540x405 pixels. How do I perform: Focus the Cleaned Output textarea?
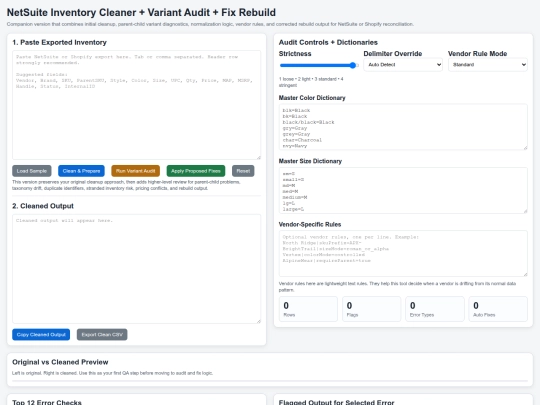[136, 269]
